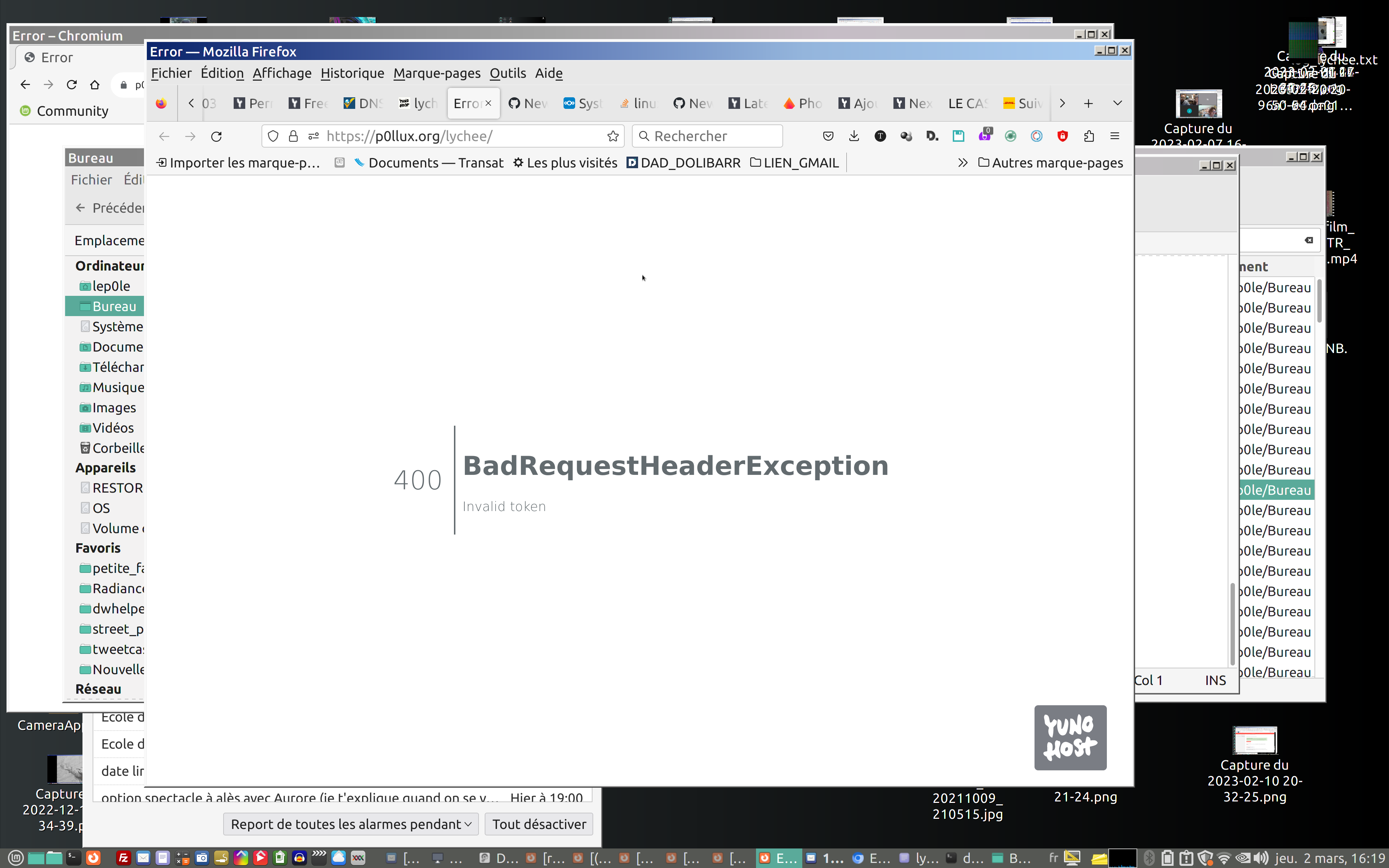The height and width of the screenshot is (868, 1389).
Task: Click the red shield lock extension icon
Action: click(1062, 136)
